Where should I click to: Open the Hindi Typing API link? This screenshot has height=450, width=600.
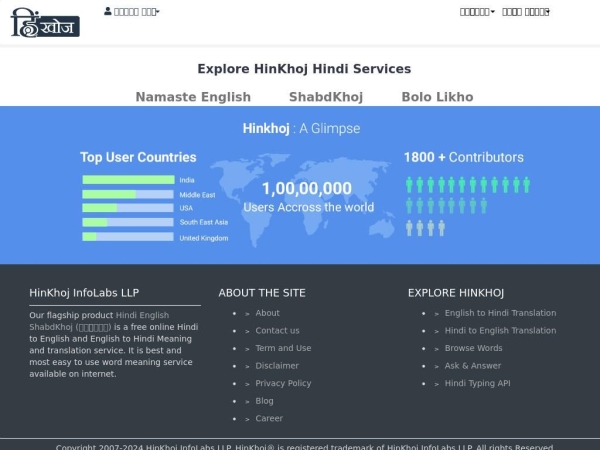477,383
